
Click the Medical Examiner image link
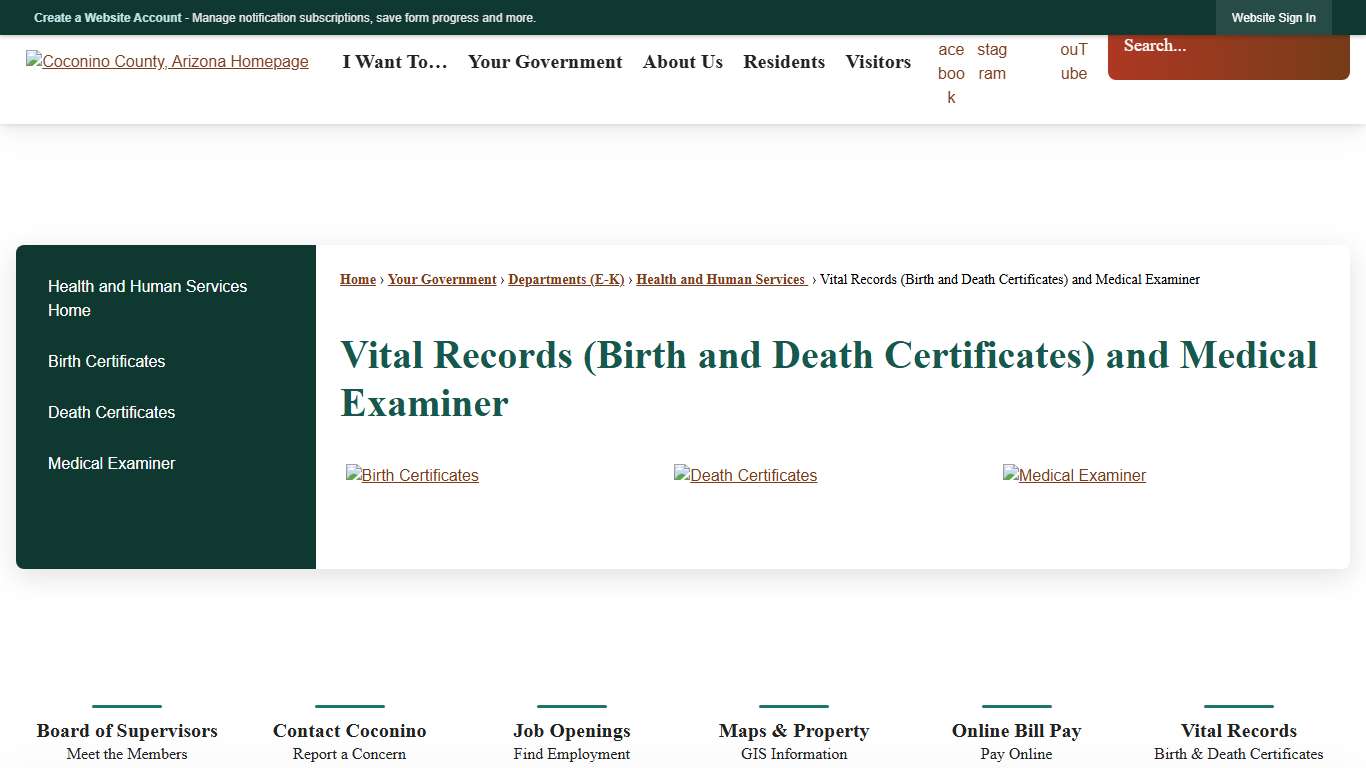(x=1074, y=475)
